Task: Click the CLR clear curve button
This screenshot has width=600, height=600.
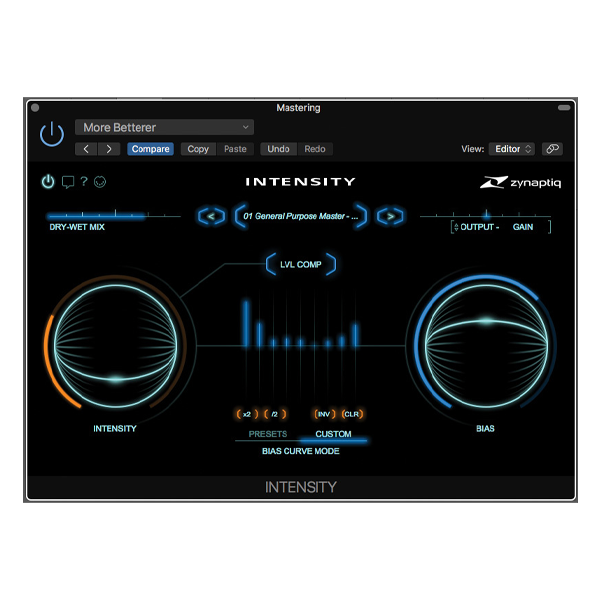Action: [352, 414]
